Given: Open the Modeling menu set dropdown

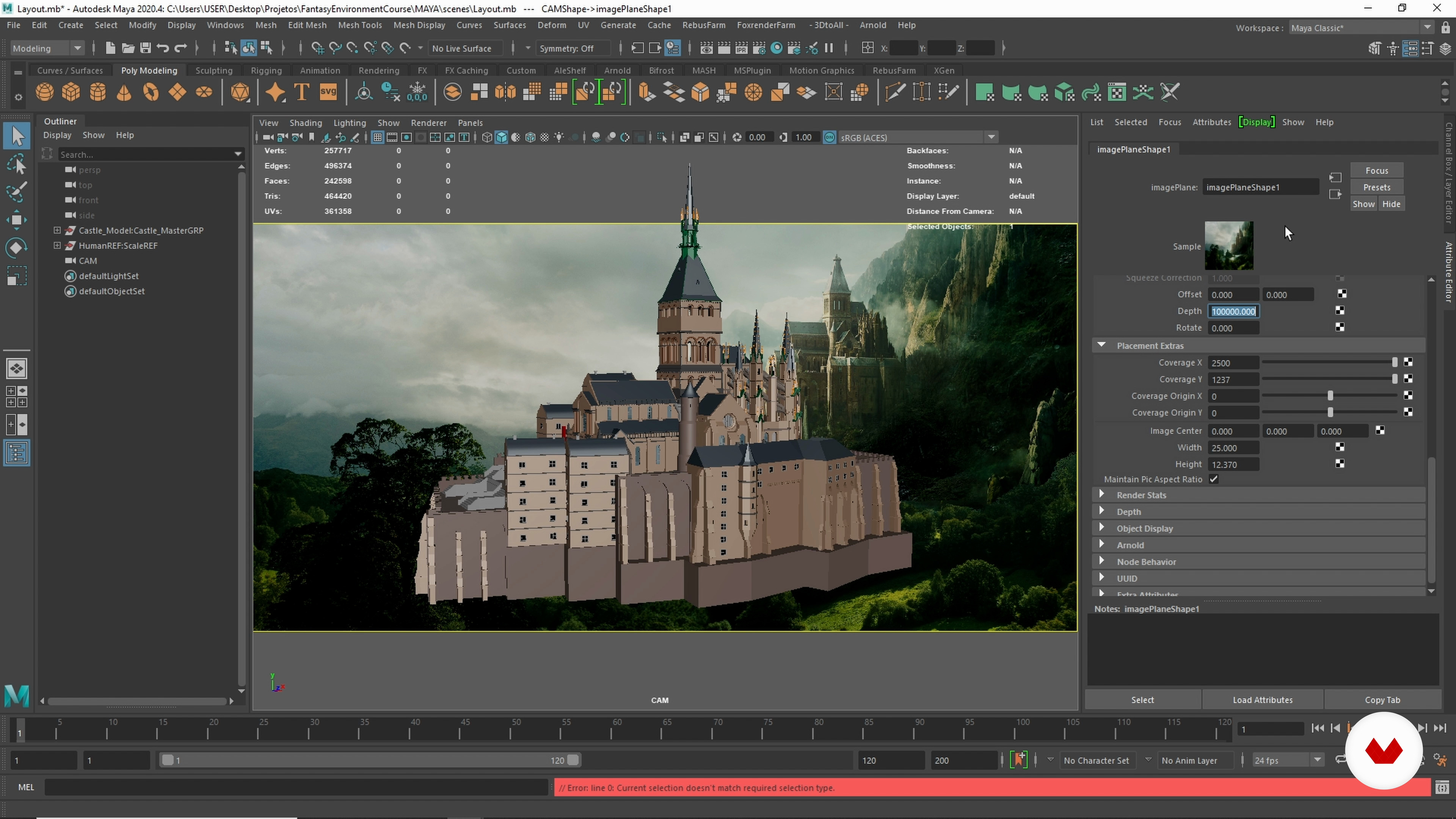Looking at the screenshot, I should [47, 48].
